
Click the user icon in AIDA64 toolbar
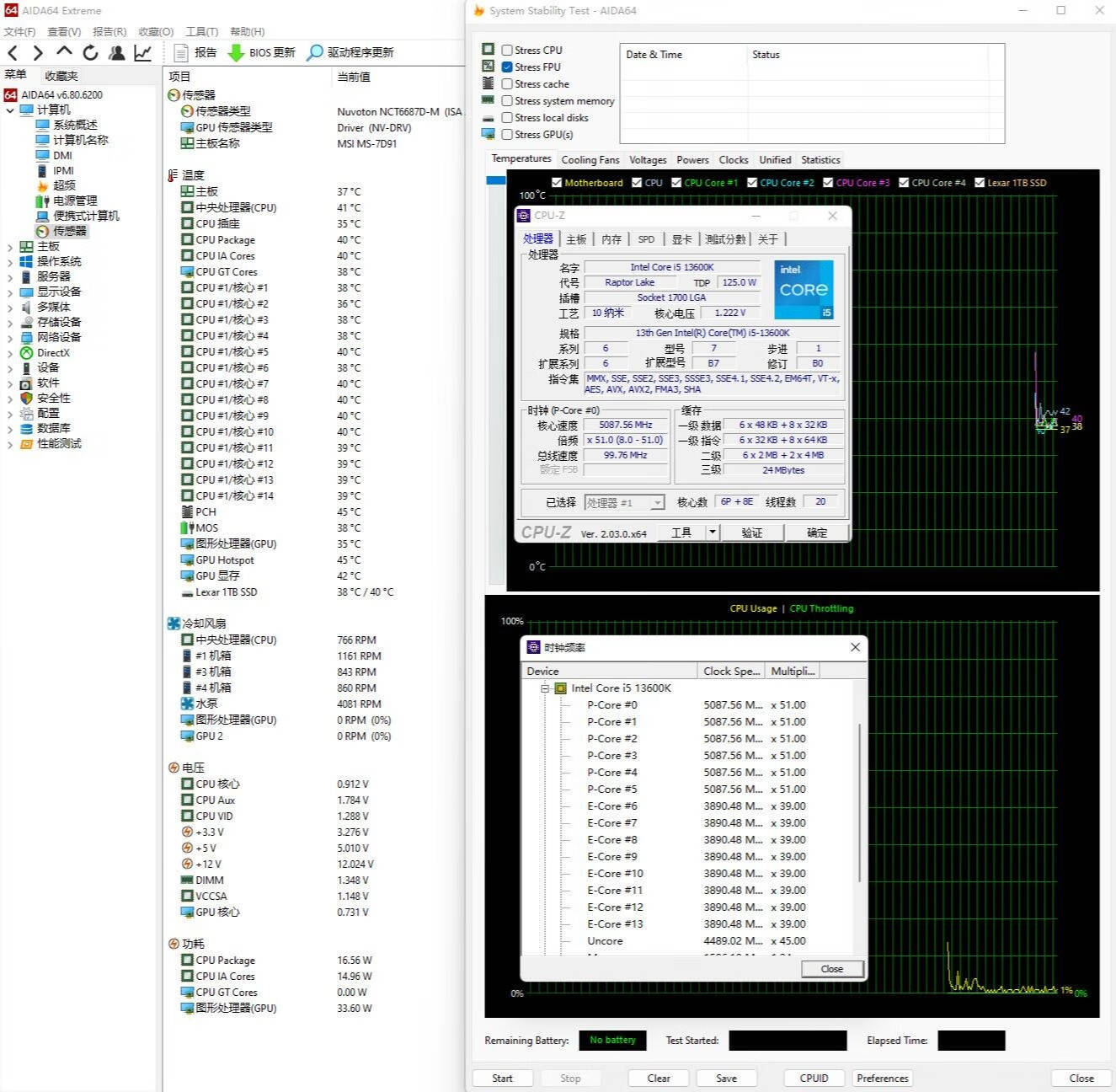pos(117,52)
